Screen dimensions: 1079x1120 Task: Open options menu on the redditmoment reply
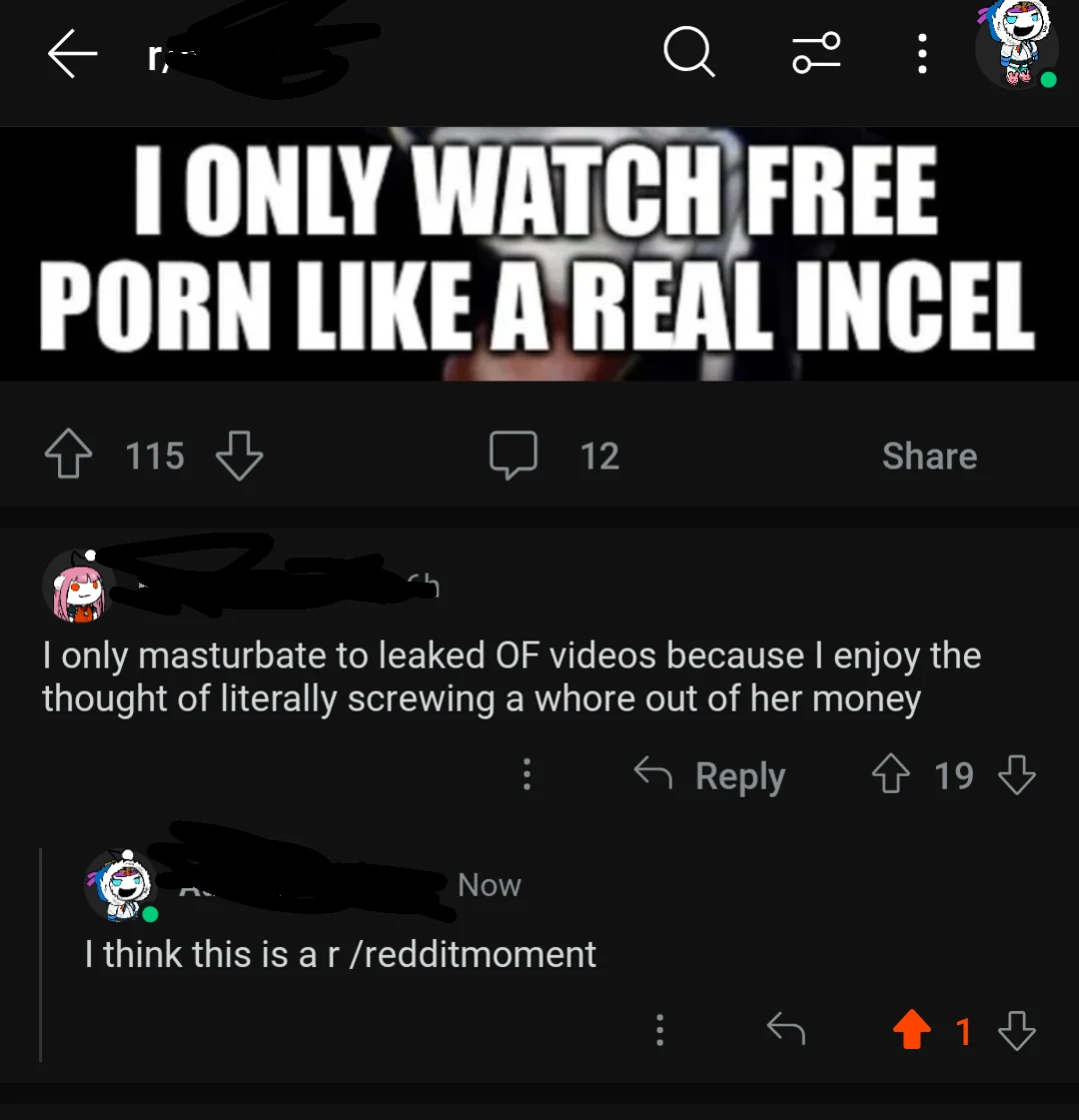coord(659,1030)
